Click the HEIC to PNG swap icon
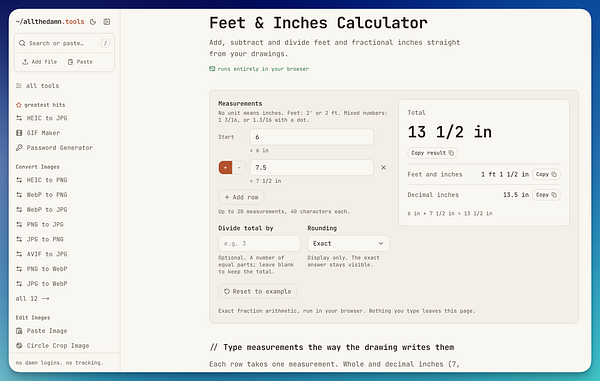 pos(19,180)
